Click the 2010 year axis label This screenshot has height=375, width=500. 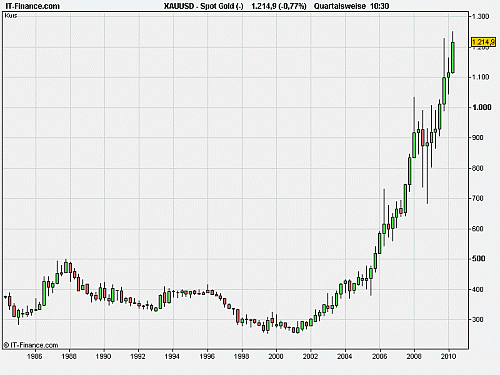(x=448, y=356)
